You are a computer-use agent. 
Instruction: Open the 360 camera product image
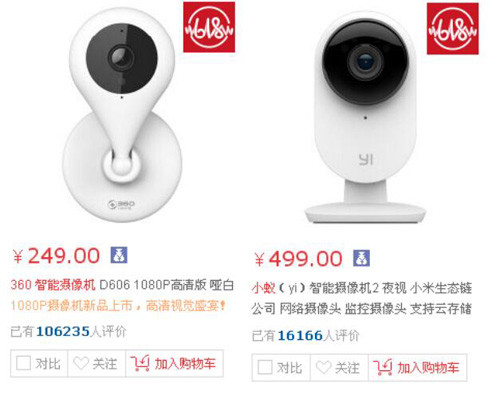[x=122, y=115]
